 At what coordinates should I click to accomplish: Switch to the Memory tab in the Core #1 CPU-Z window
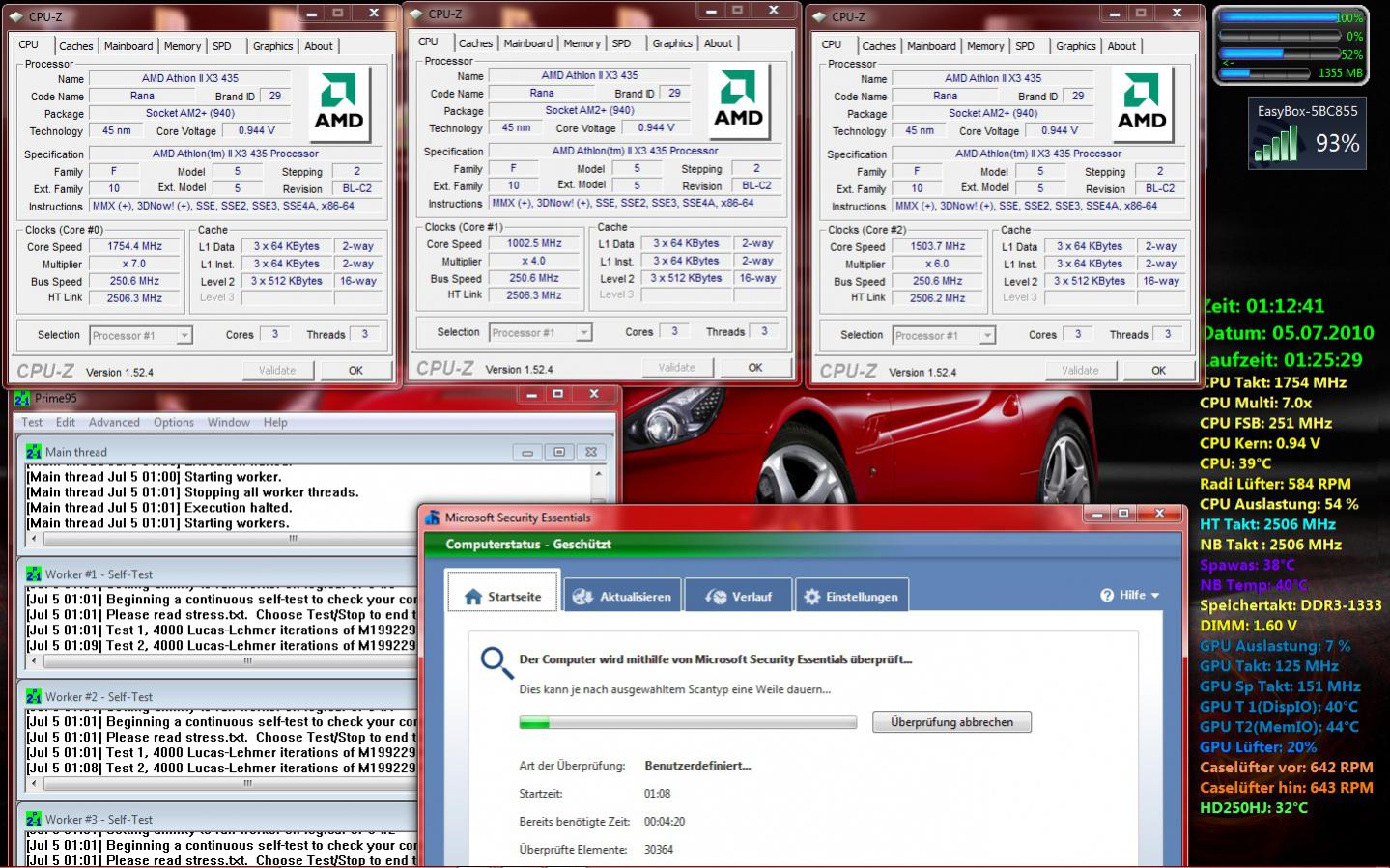coord(582,43)
